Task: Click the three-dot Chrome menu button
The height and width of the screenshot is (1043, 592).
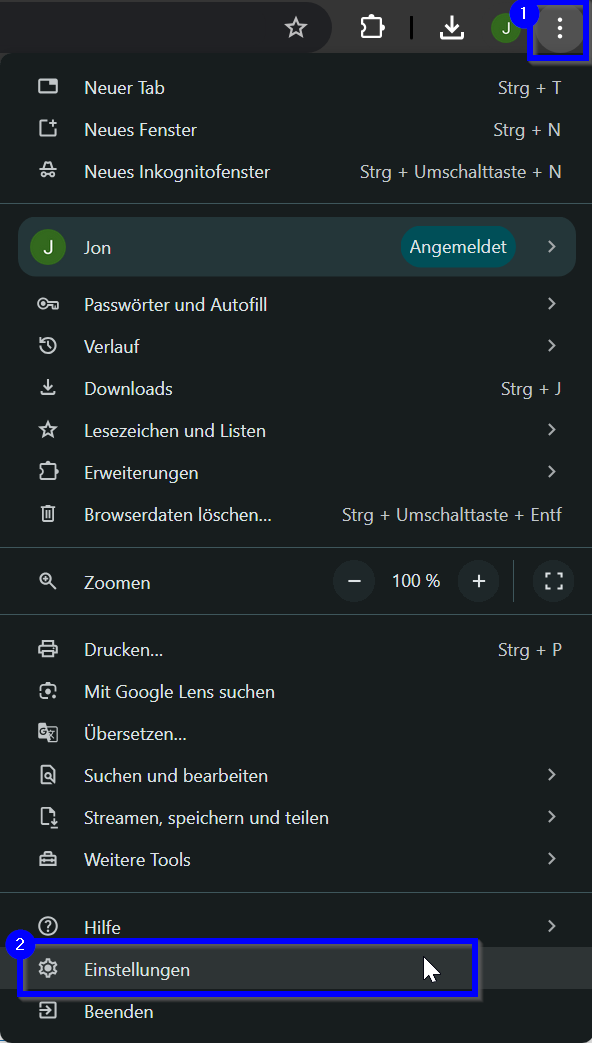Action: click(560, 28)
